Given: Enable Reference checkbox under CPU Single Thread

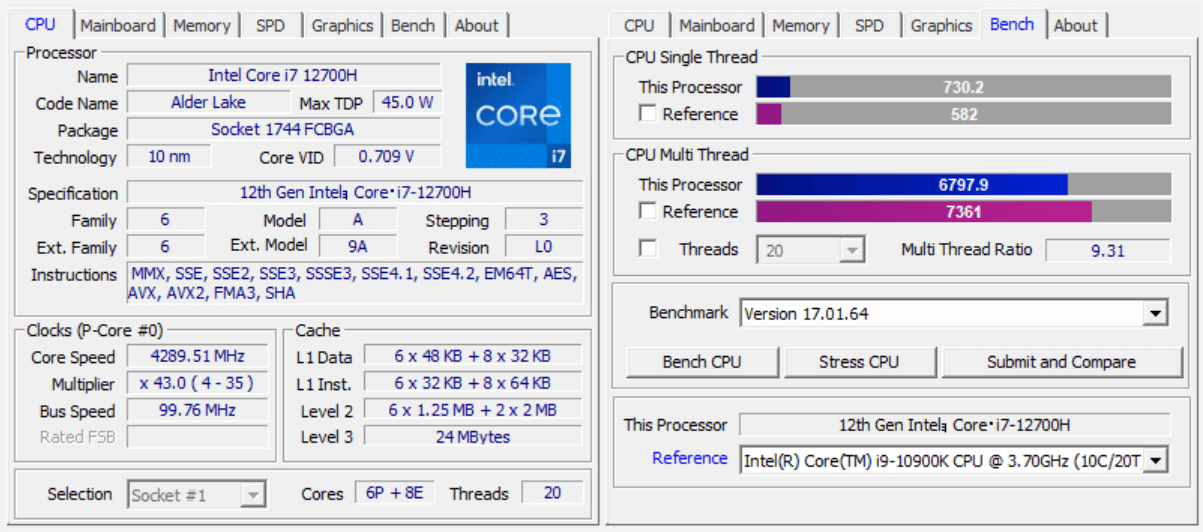Looking at the screenshot, I should (x=648, y=113).
